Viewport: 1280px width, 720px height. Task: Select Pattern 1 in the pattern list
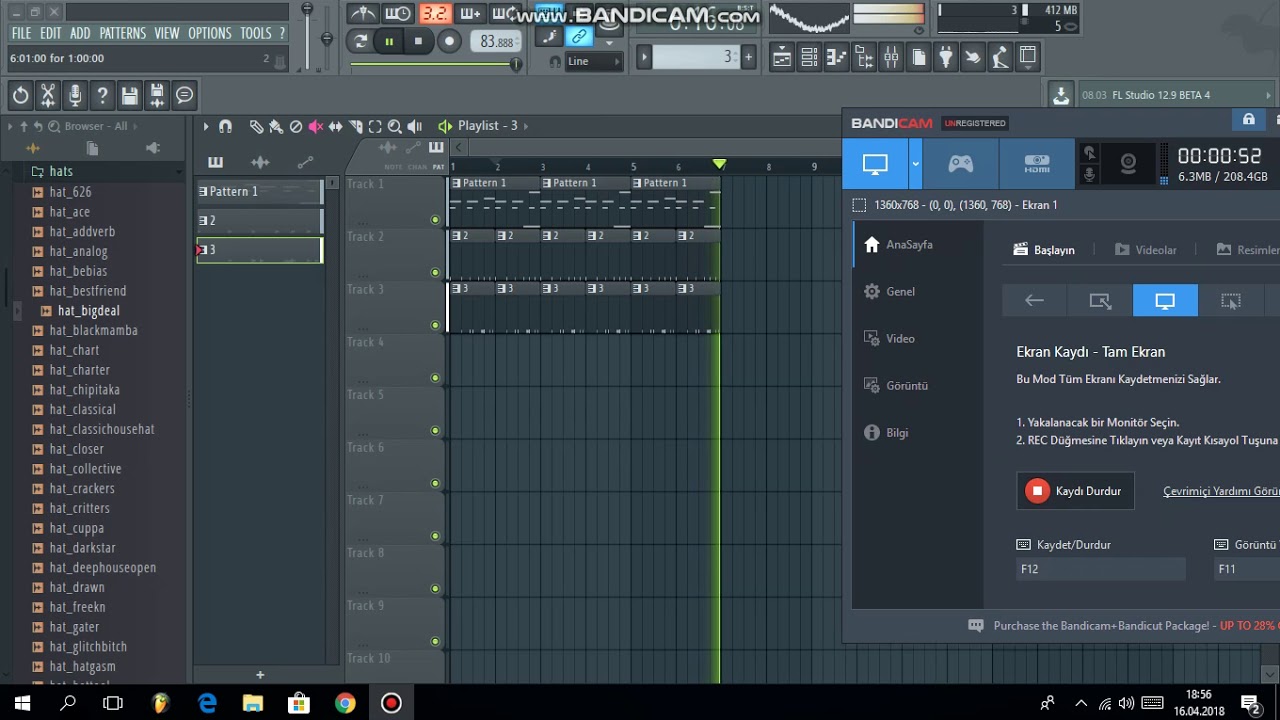(x=259, y=191)
